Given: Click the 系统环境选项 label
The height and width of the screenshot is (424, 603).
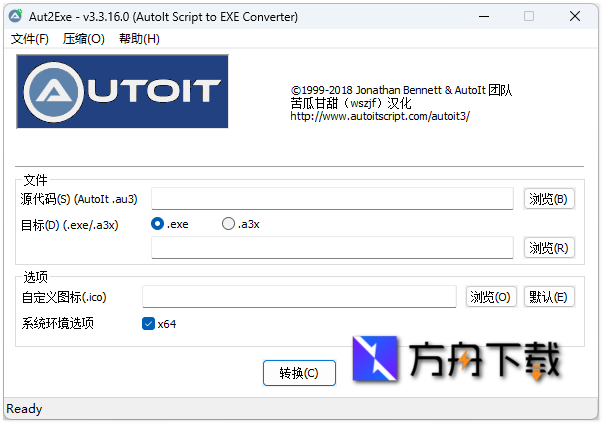Looking at the screenshot, I should [x=58, y=323].
